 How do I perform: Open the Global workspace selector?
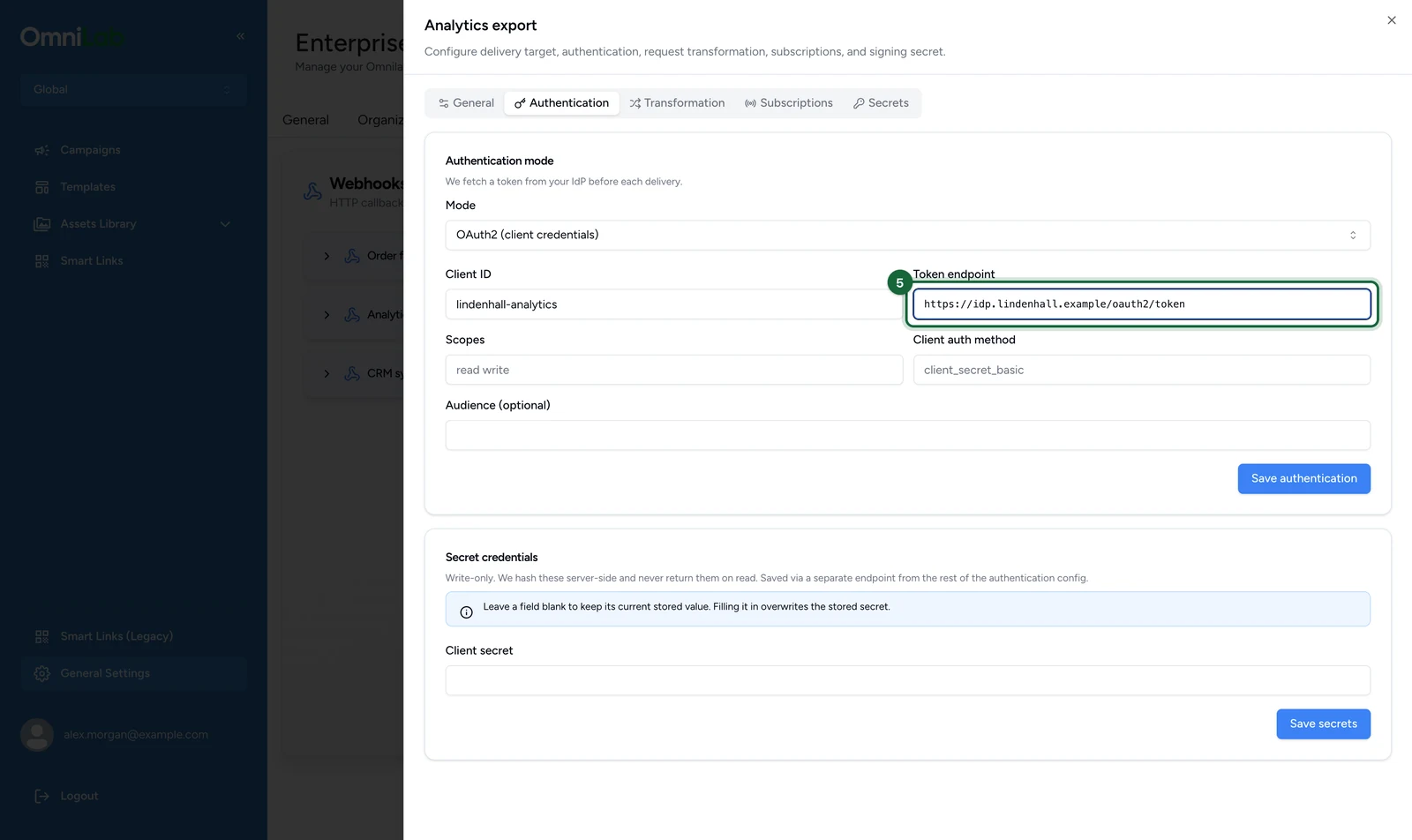click(x=133, y=89)
